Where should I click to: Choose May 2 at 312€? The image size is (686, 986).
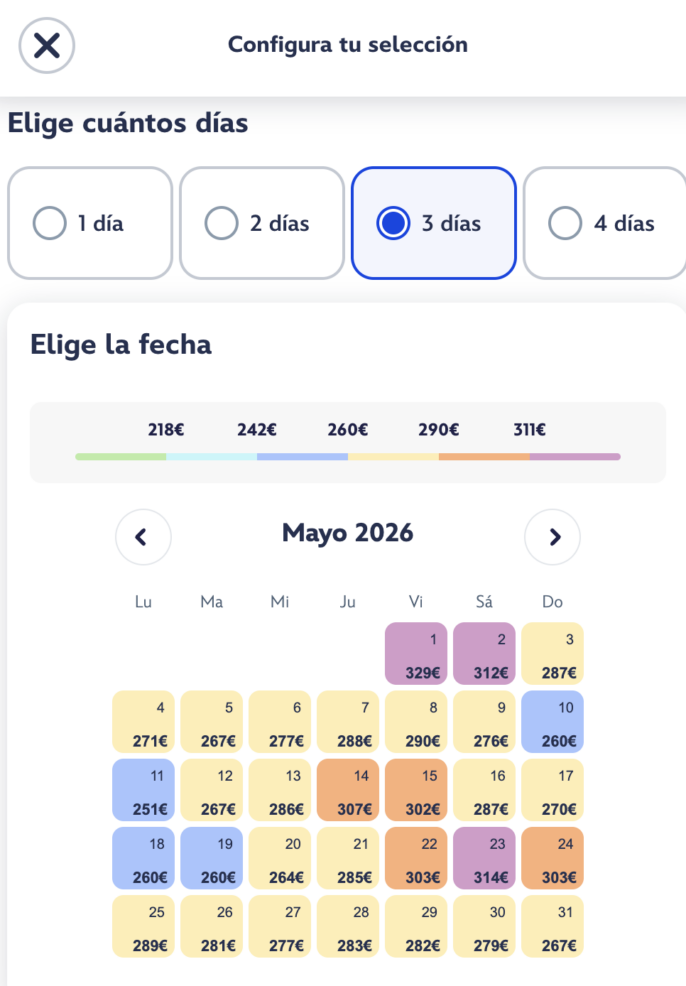point(484,654)
